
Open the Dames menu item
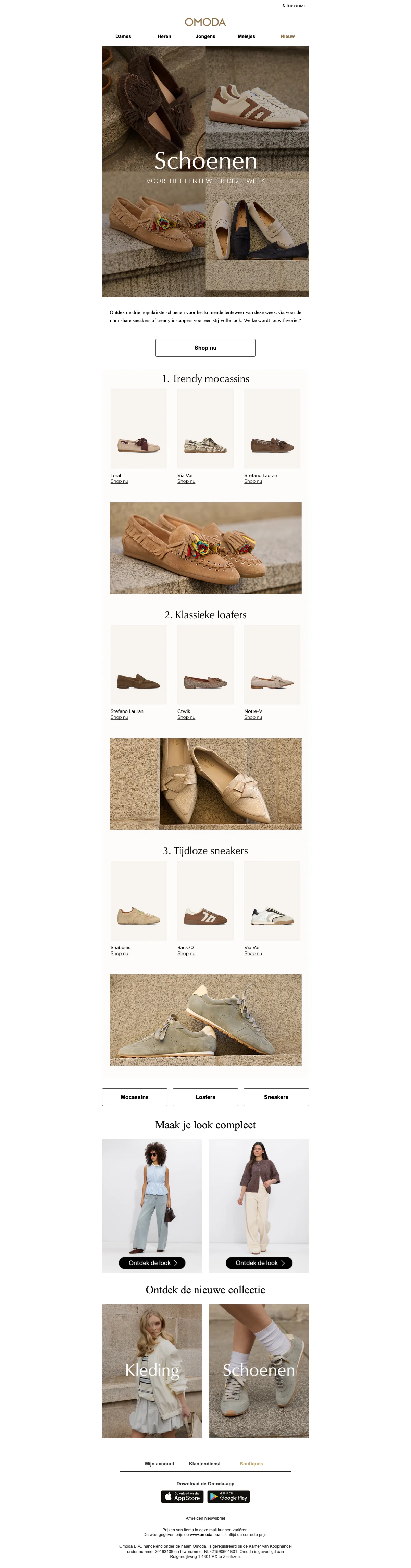tap(123, 37)
